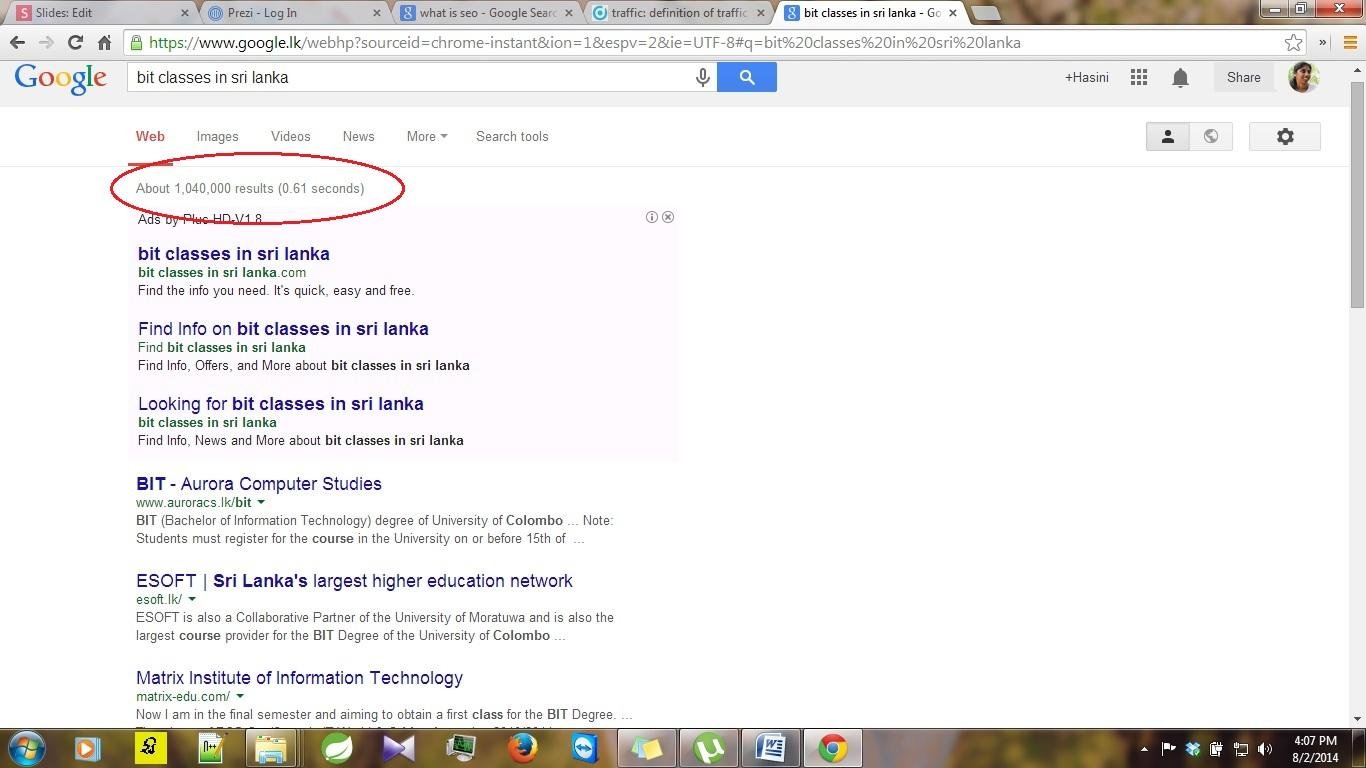Open Chrome extensions overflow chevron
Image resolution: width=1366 pixels, height=768 pixels.
[x=1323, y=42]
